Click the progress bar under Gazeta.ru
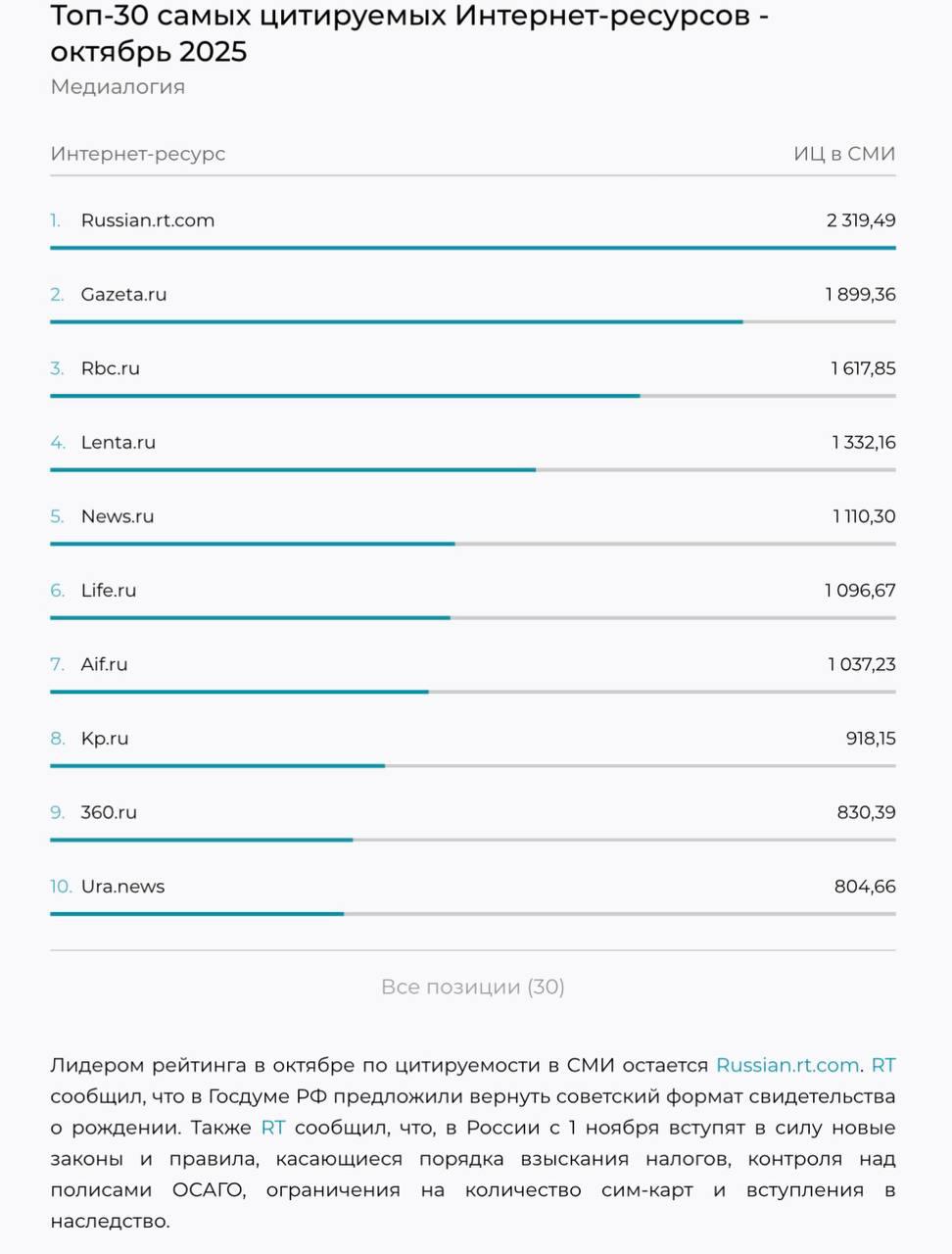Screen dimensions: 952x1254 click(x=396, y=321)
